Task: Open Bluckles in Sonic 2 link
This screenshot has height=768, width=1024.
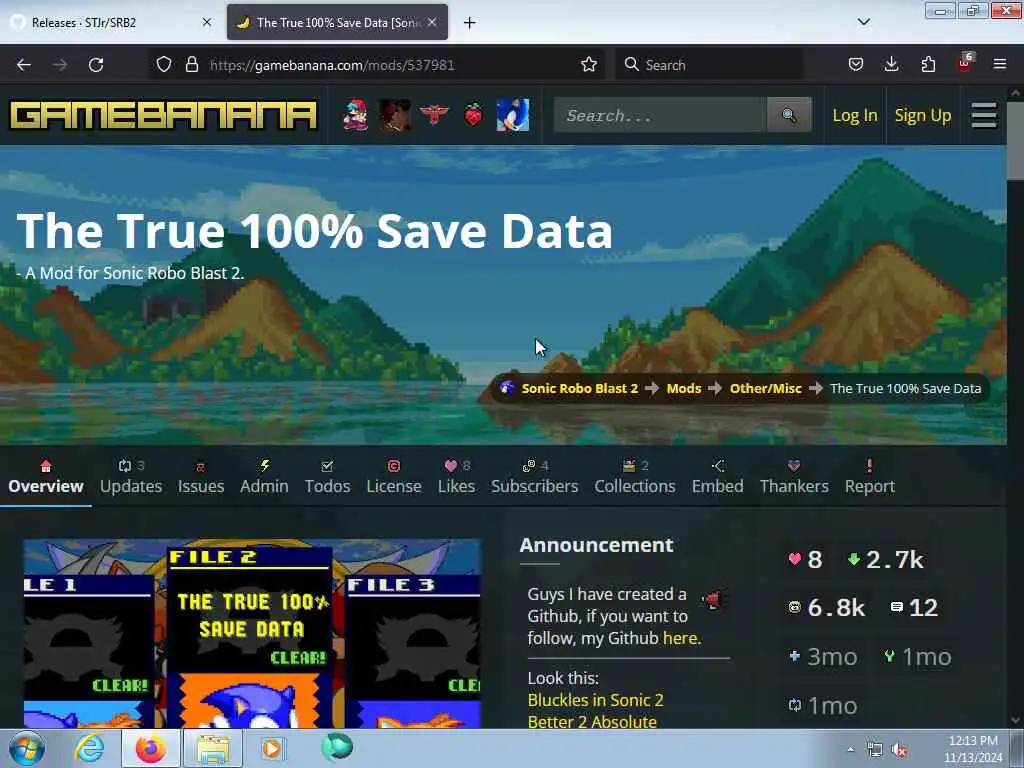Action: [x=596, y=700]
